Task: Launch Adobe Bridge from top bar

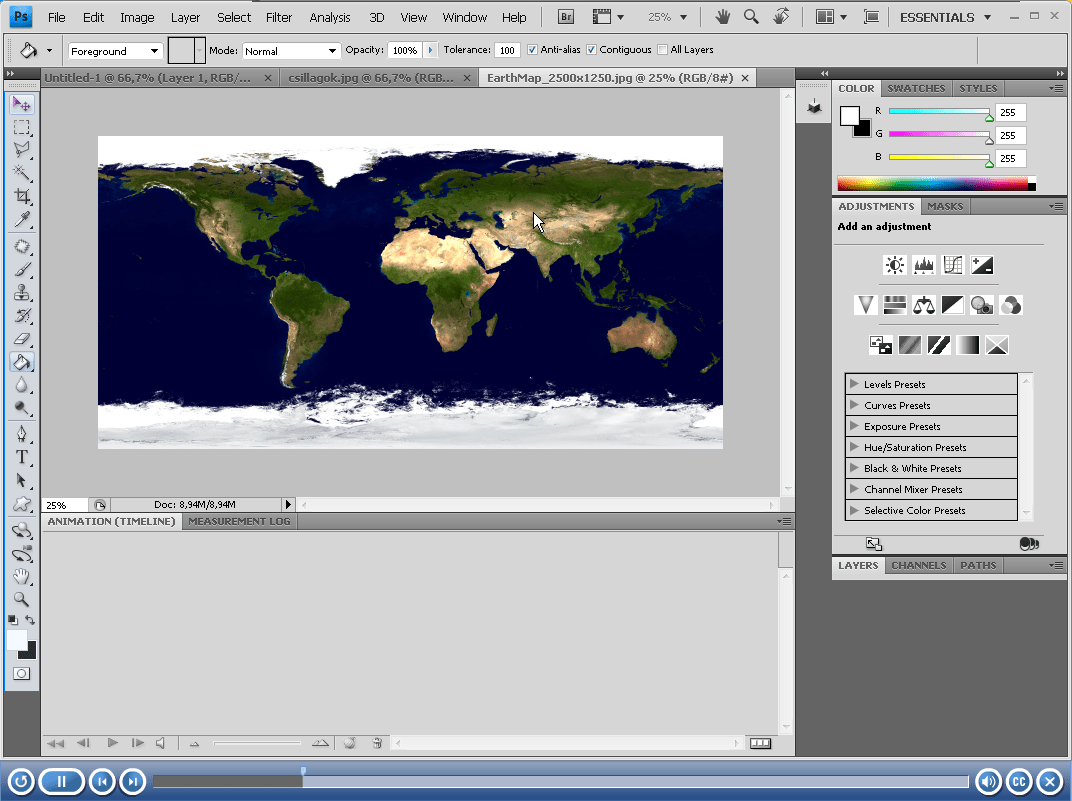Action: (565, 17)
